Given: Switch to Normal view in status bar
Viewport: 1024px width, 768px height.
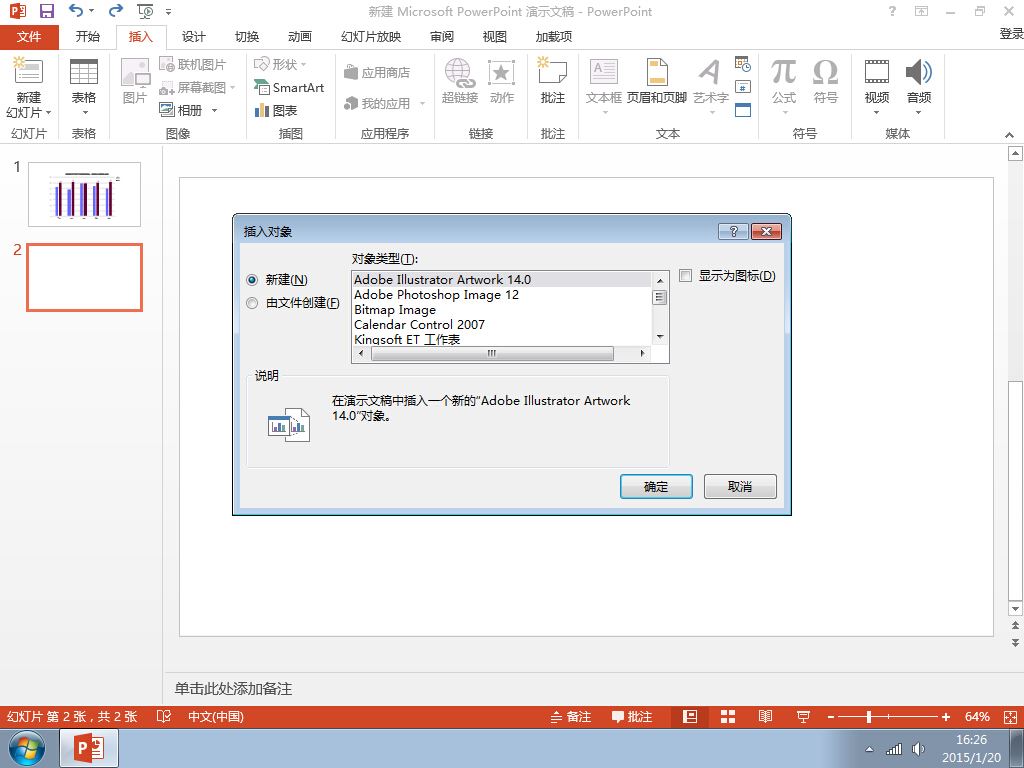Looking at the screenshot, I should [690, 716].
